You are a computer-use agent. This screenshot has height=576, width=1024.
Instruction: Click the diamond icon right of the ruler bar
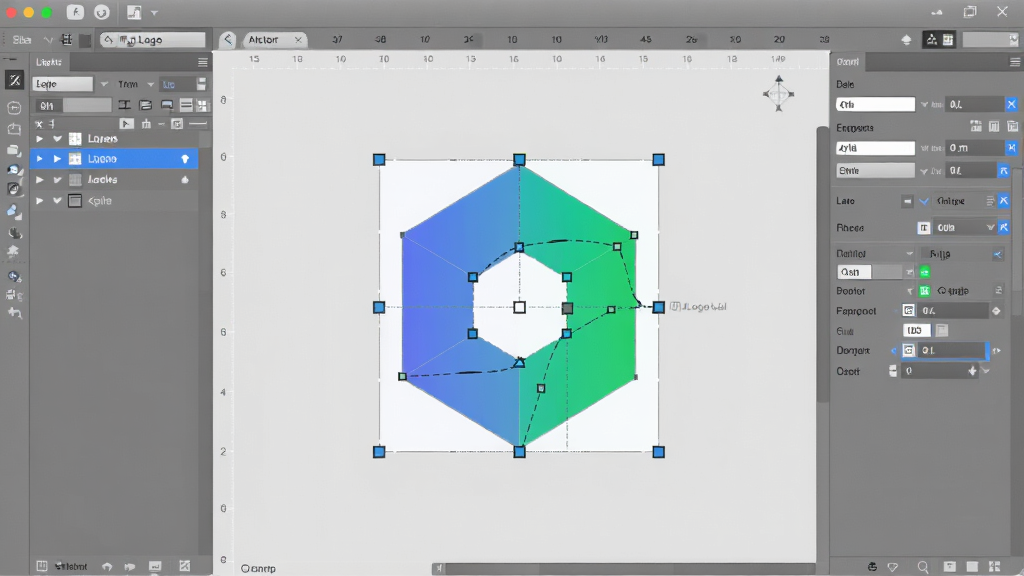[x=906, y=40]
